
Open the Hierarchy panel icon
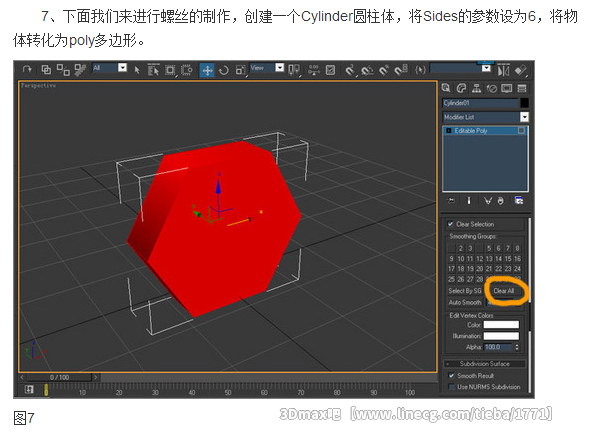tap(476, 88)
